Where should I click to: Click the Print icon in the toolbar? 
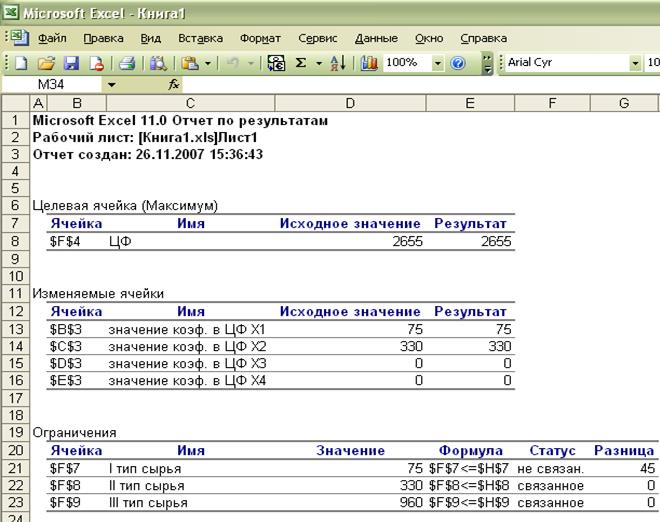[127, 63]
